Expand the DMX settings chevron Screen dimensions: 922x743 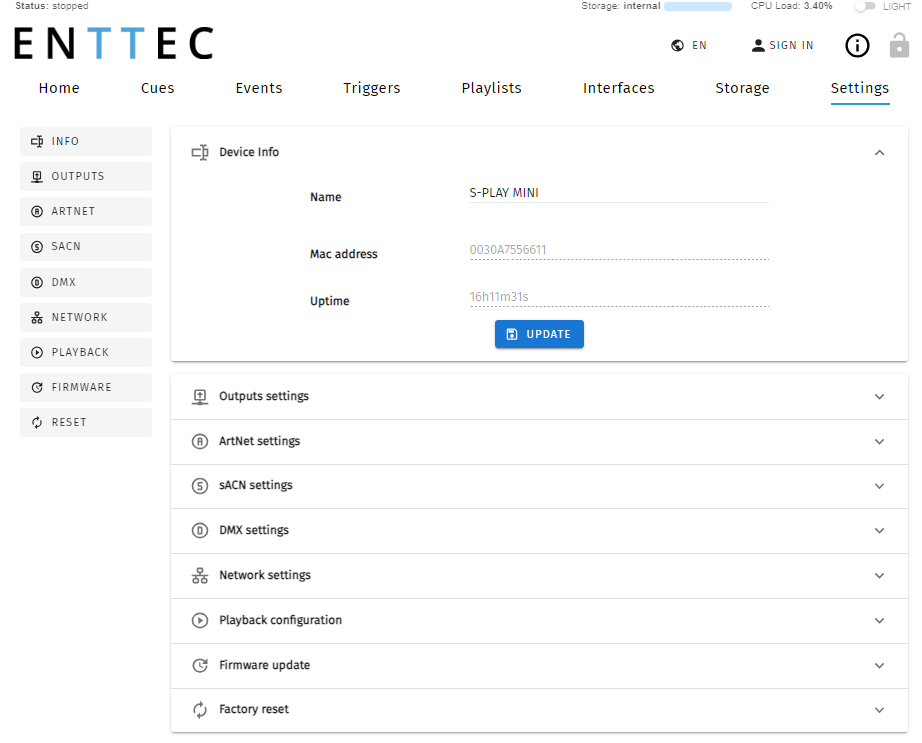point(879,531)
